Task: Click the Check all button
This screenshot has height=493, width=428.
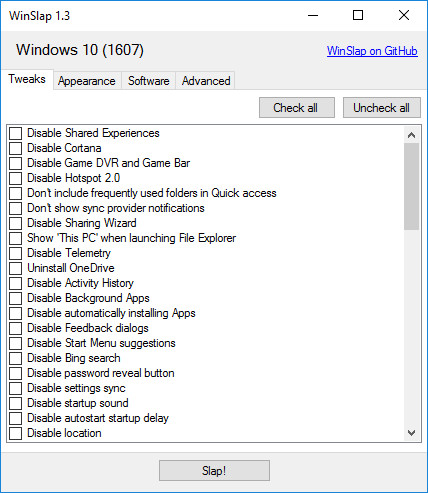Action: pos(297,108)
